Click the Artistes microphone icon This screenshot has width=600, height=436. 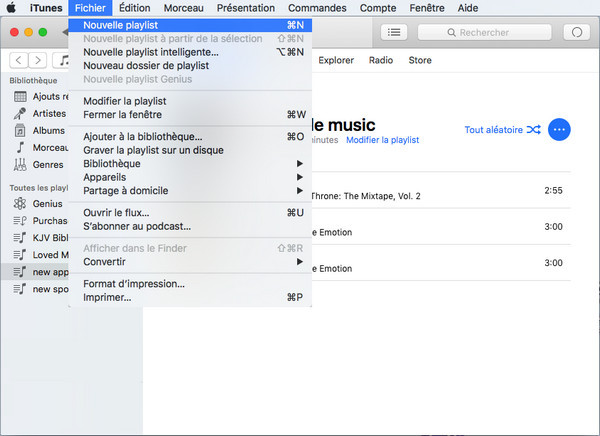pos(20,114)
